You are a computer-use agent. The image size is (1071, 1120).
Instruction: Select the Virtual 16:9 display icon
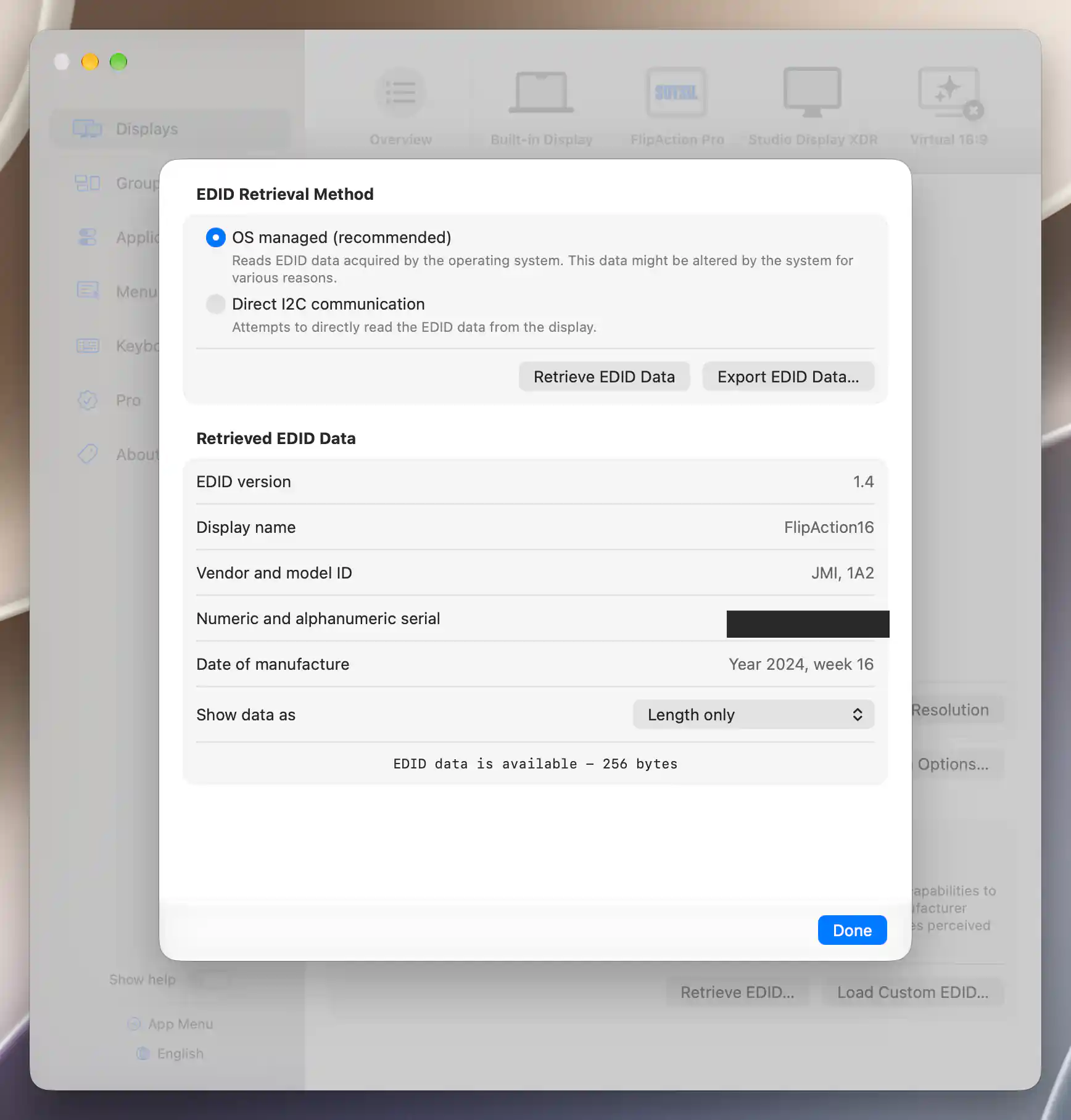pos(950,93)
